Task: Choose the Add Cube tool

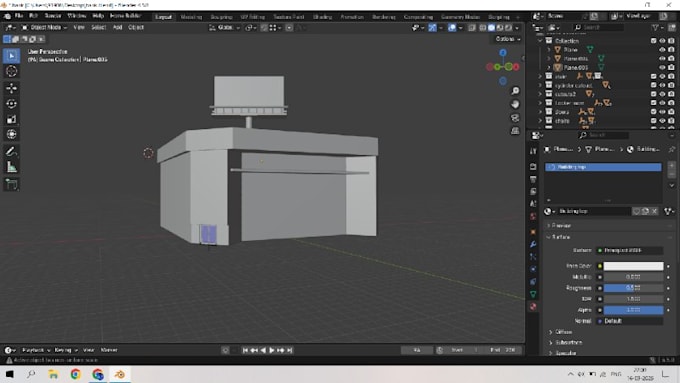Action: (12, 184)
